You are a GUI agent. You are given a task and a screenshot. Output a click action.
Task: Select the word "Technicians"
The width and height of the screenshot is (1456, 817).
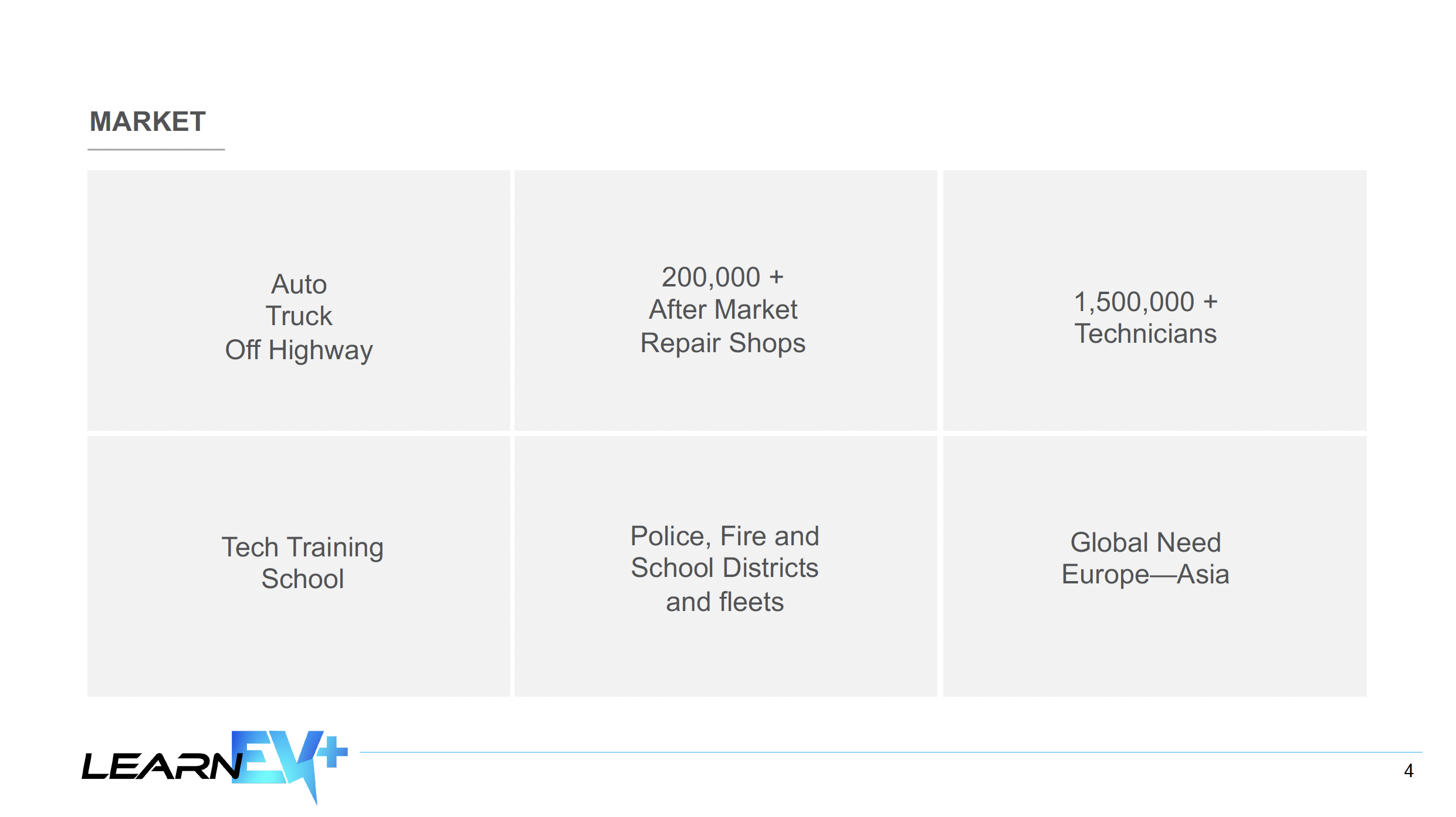[x=1145, y=333]
